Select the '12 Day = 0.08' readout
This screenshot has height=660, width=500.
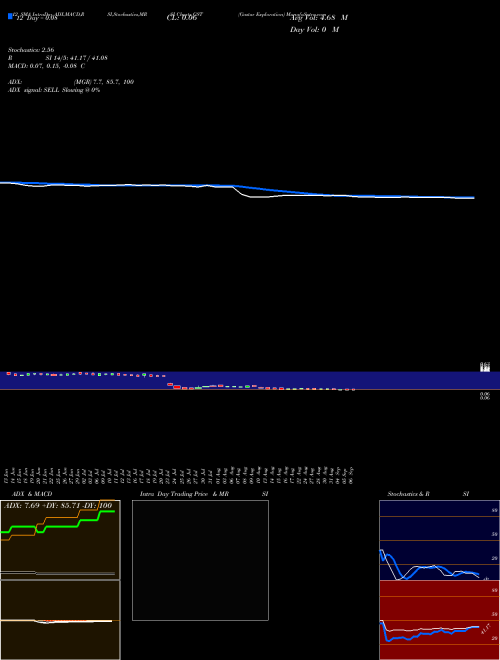(x=36, y=18)
